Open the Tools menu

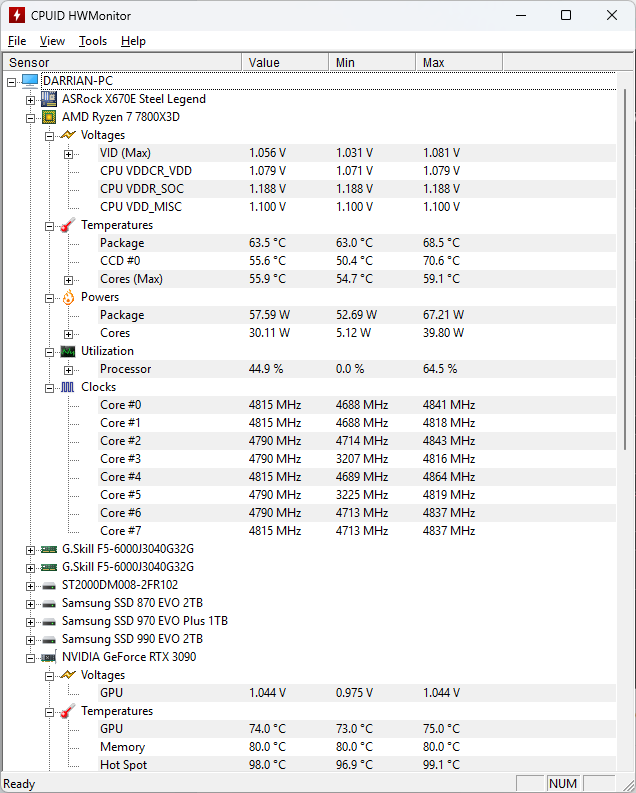point(93,41)
